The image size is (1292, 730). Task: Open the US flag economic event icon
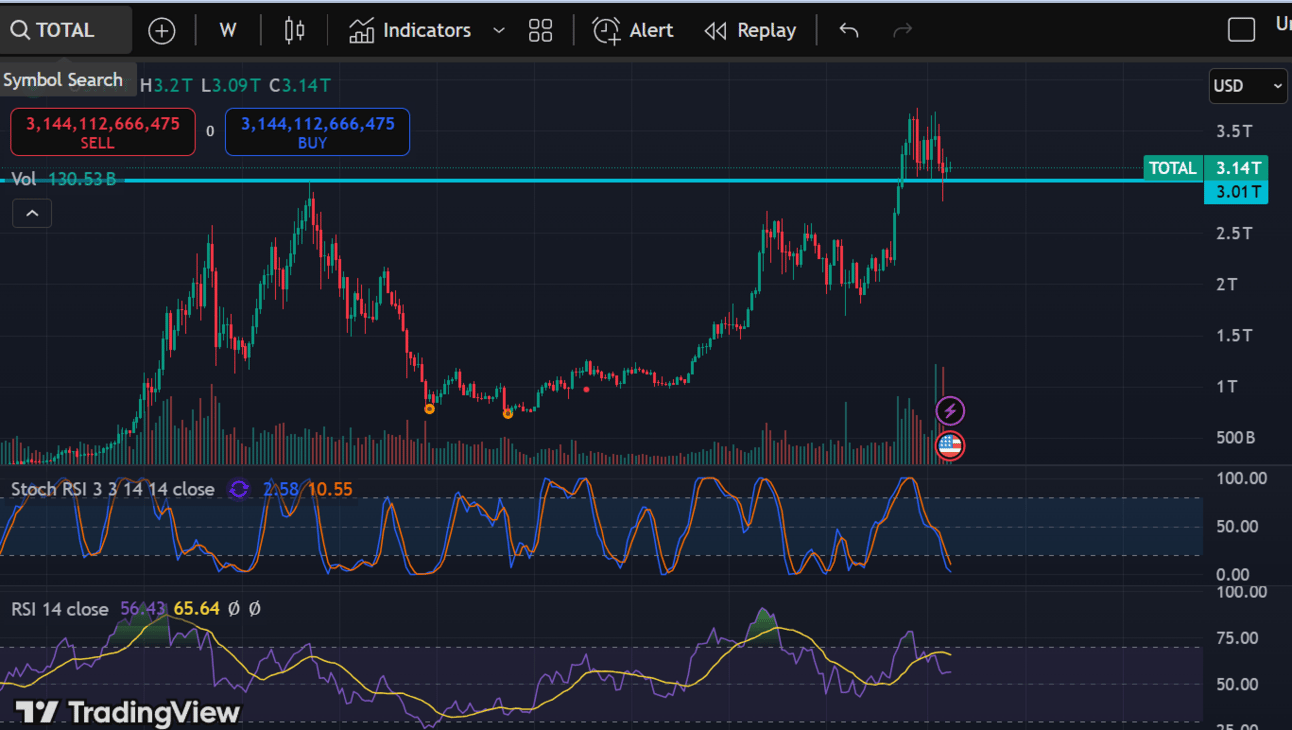pyautogui.click(x=950, y=446)
